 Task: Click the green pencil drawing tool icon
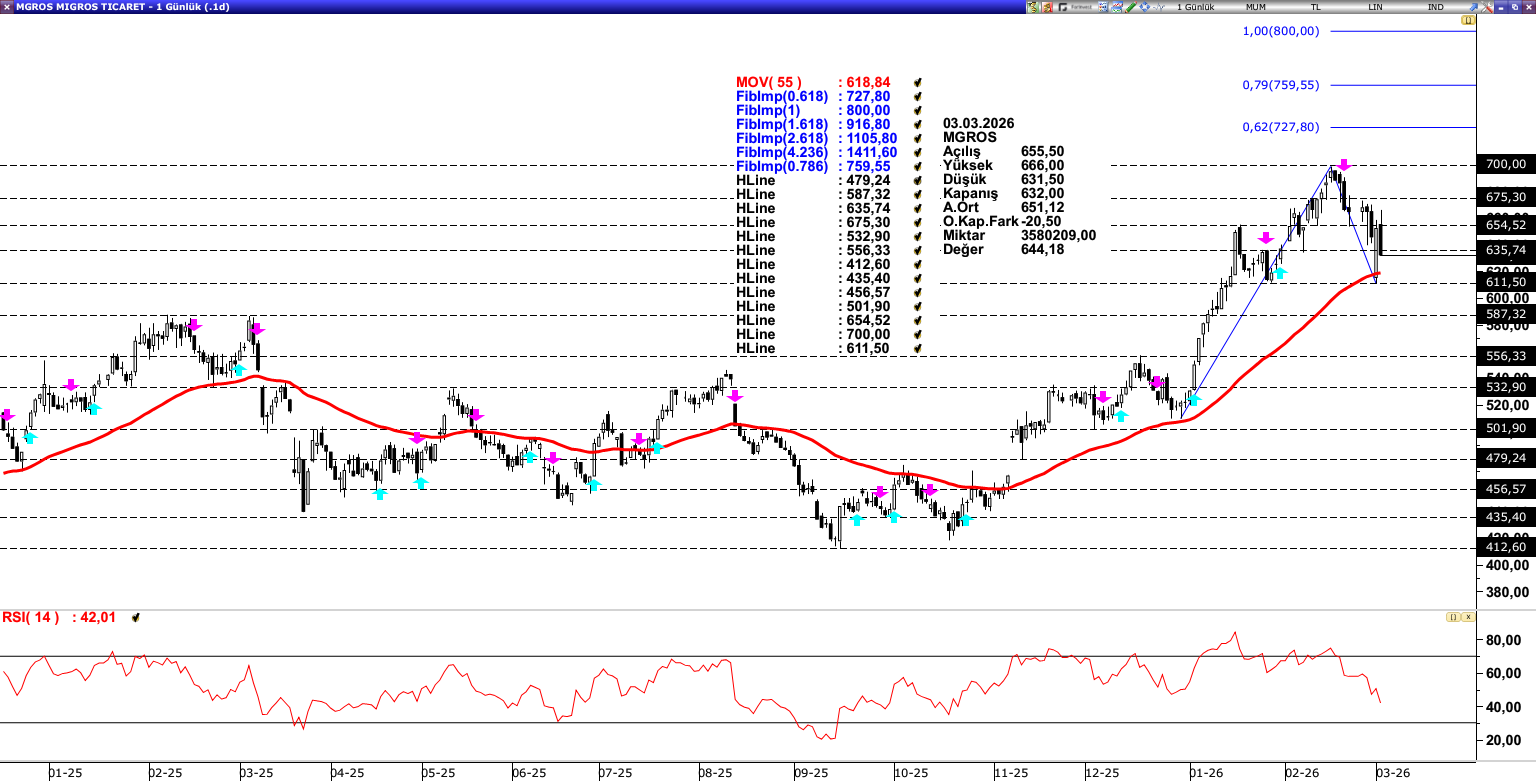tap(1131, 7)
